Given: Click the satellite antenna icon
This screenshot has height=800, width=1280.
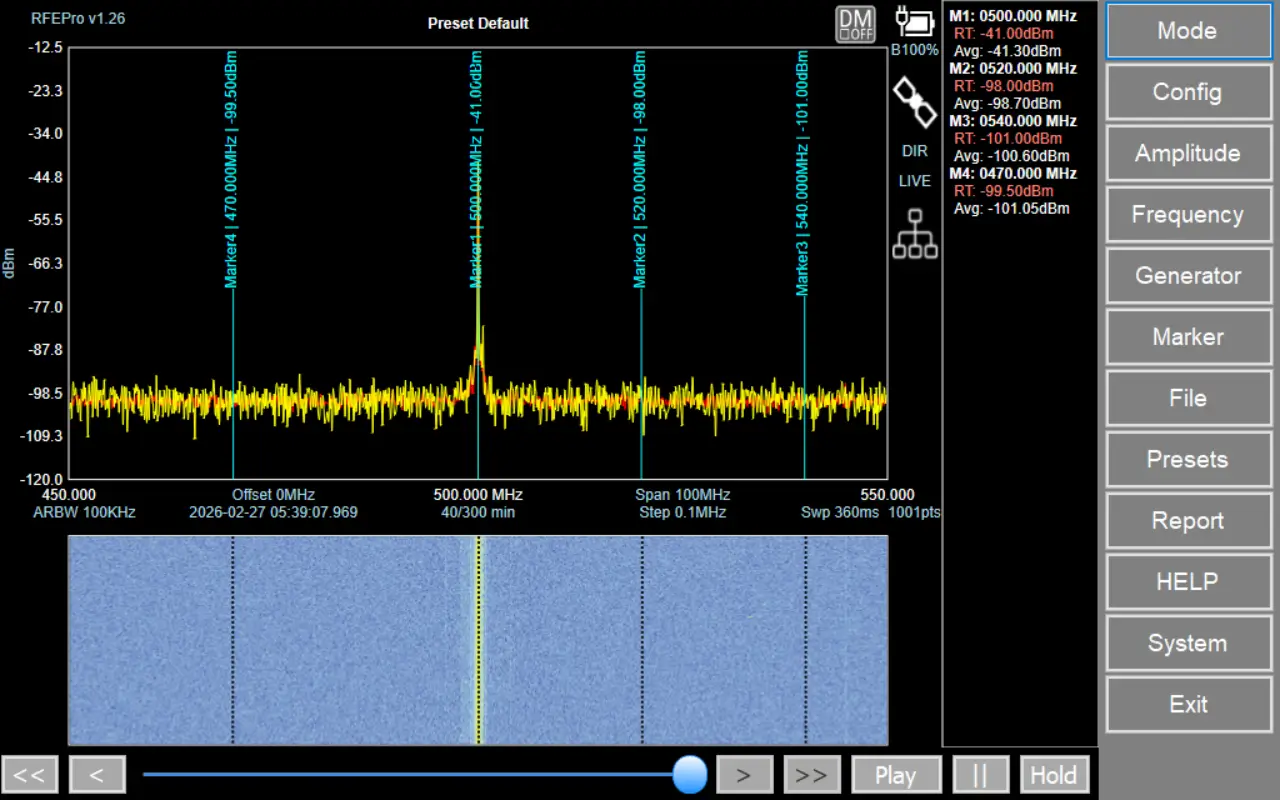Looking at the screenshot, I should click(915, 103).
